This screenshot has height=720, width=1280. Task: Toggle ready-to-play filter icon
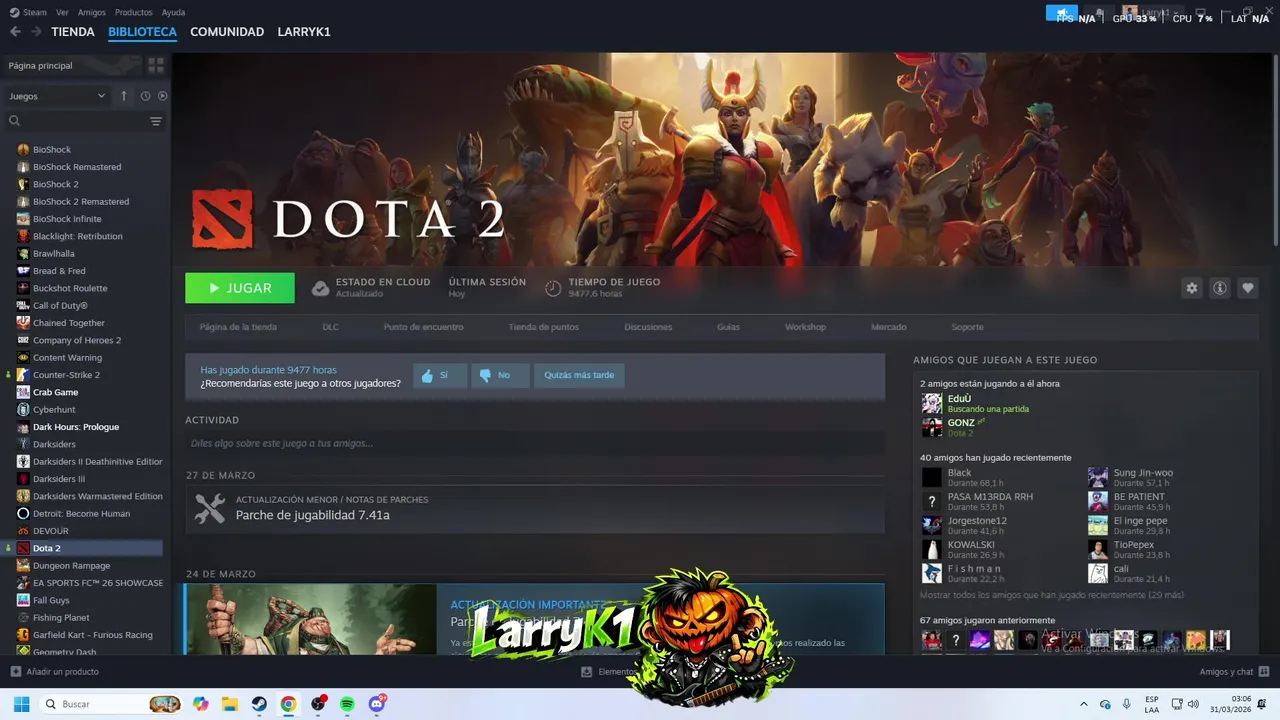point(162,96)
